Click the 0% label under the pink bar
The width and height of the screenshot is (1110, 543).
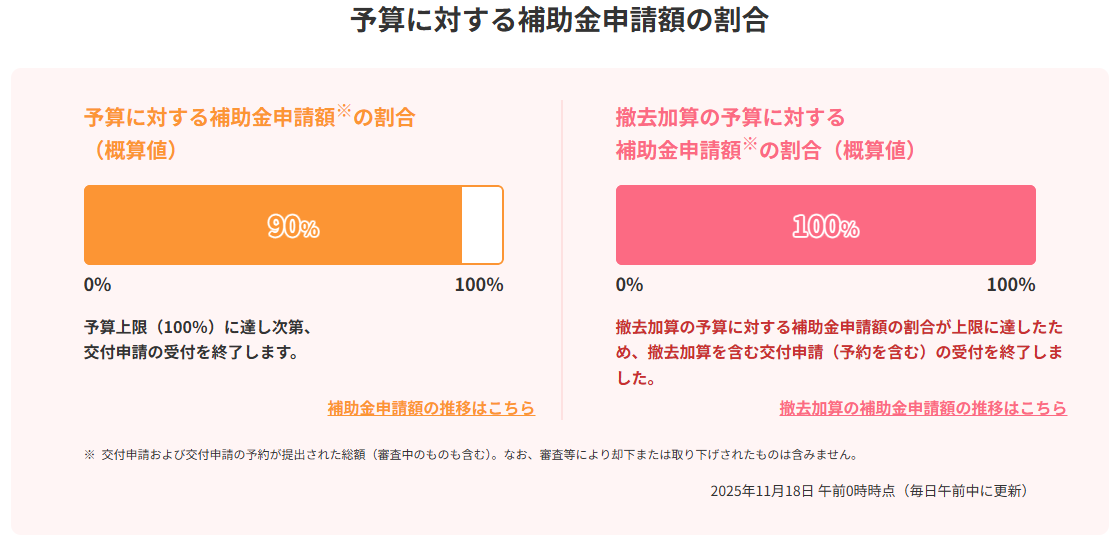pos(629,284)
